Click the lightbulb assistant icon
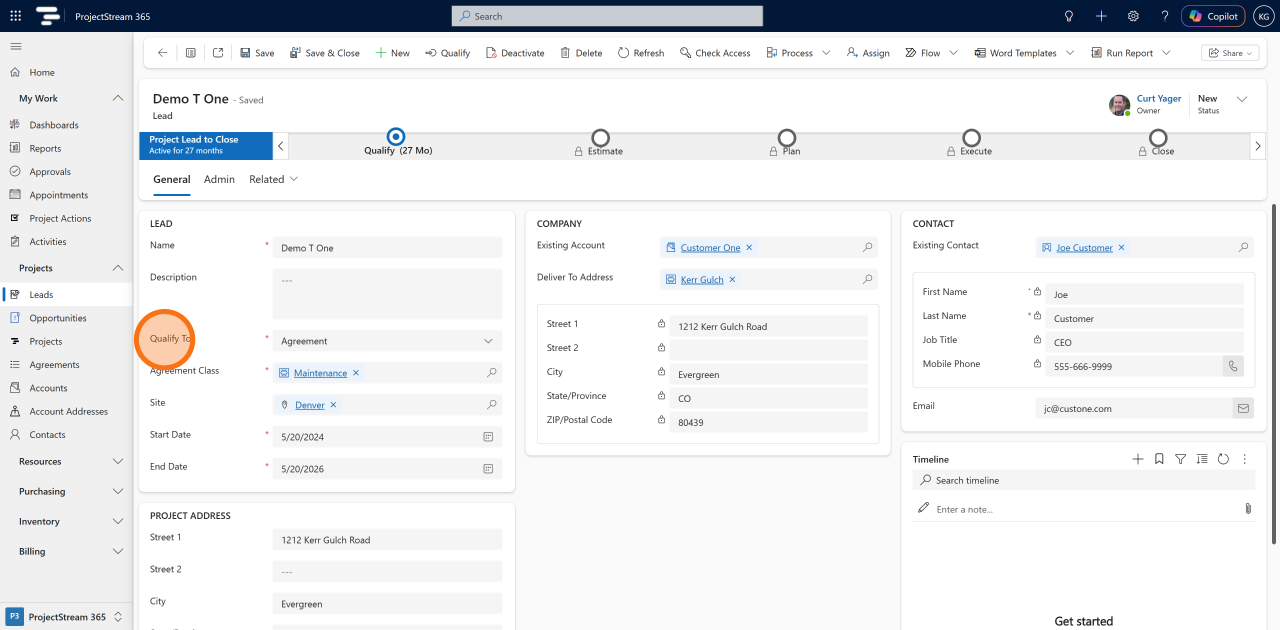 click(1069, 16)
